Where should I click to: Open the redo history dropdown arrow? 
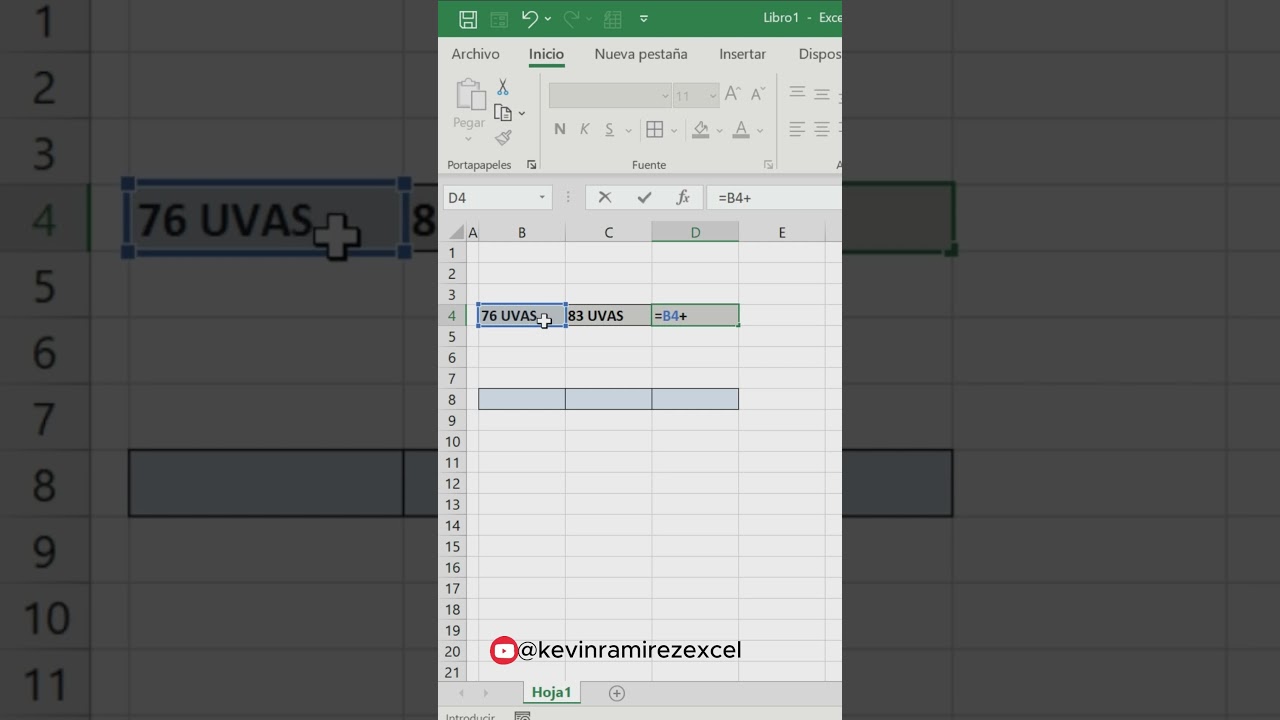click(x=589, y=19)
